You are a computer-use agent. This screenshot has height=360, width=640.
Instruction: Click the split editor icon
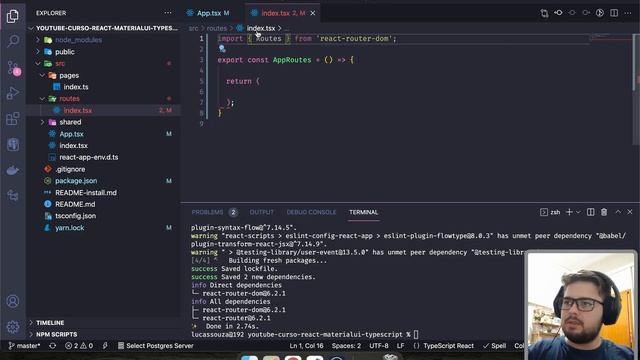click(x=613, y=13)
